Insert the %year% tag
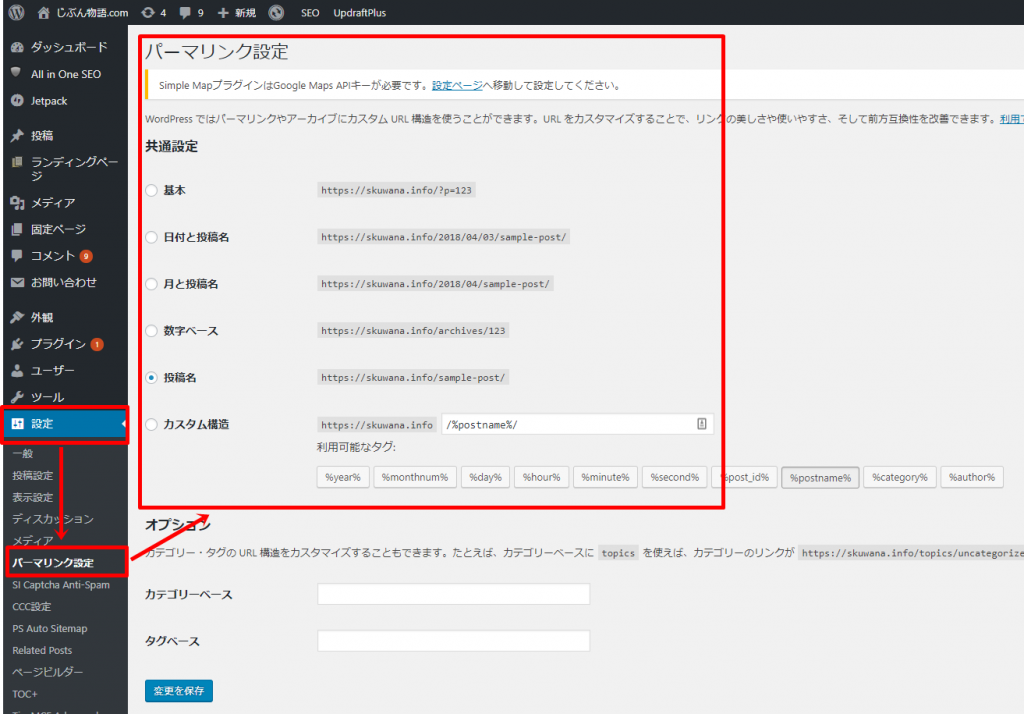The width and height of the screenshot is (1024, 714). point(343,478)
